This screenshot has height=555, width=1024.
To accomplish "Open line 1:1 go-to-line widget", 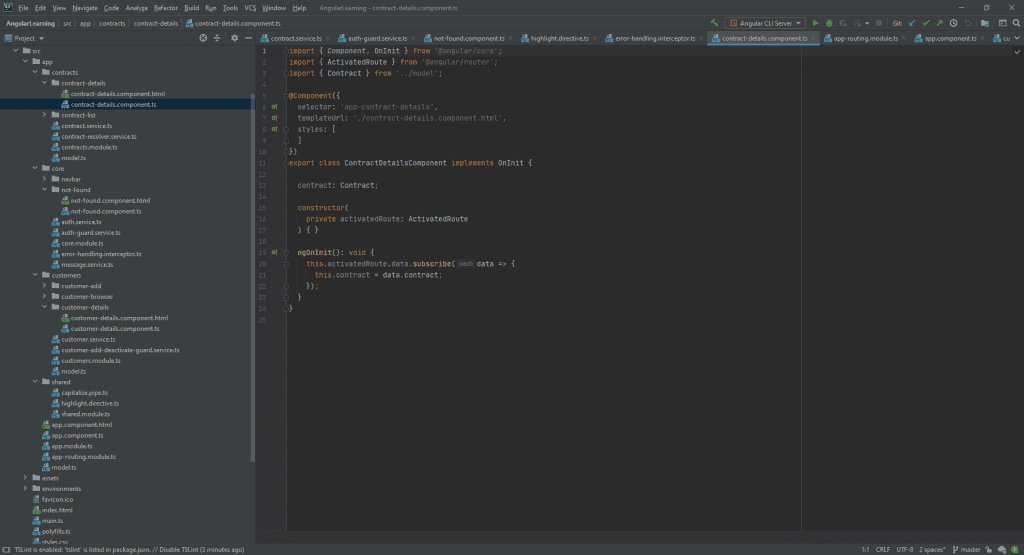I will (865, 550).
